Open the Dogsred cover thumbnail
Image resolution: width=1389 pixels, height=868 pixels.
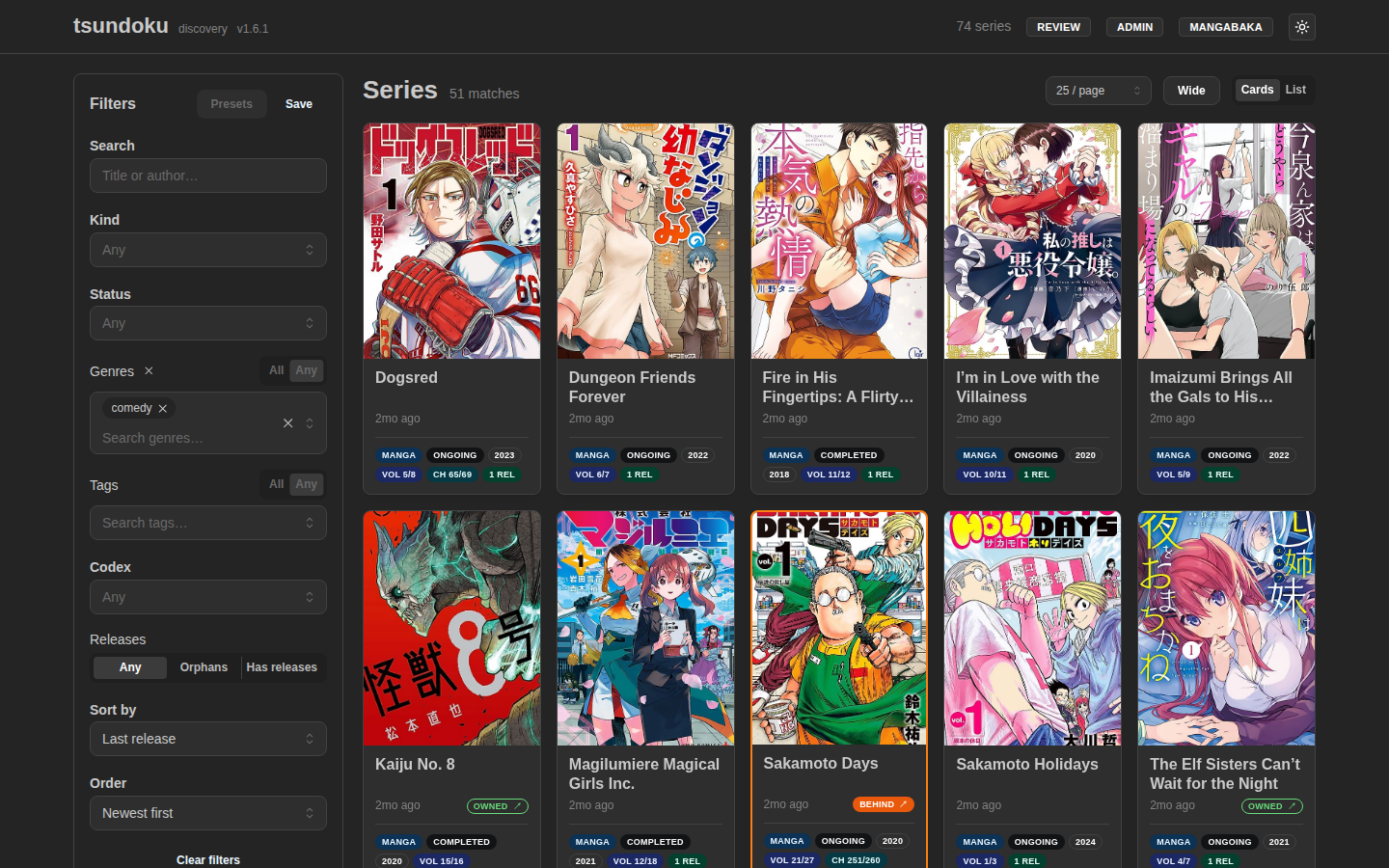(451, 241)
